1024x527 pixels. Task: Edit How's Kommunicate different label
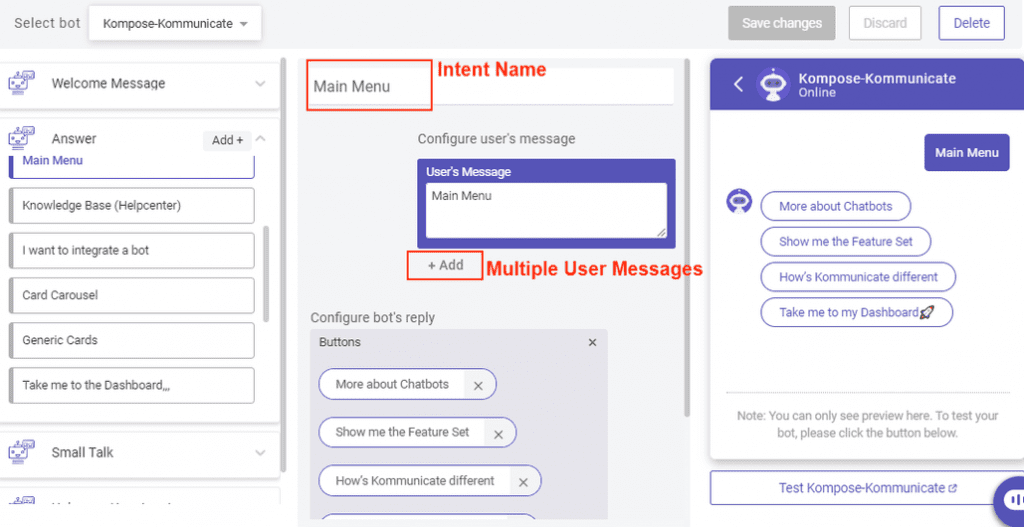pyautogui.click(x=415, y=481)
